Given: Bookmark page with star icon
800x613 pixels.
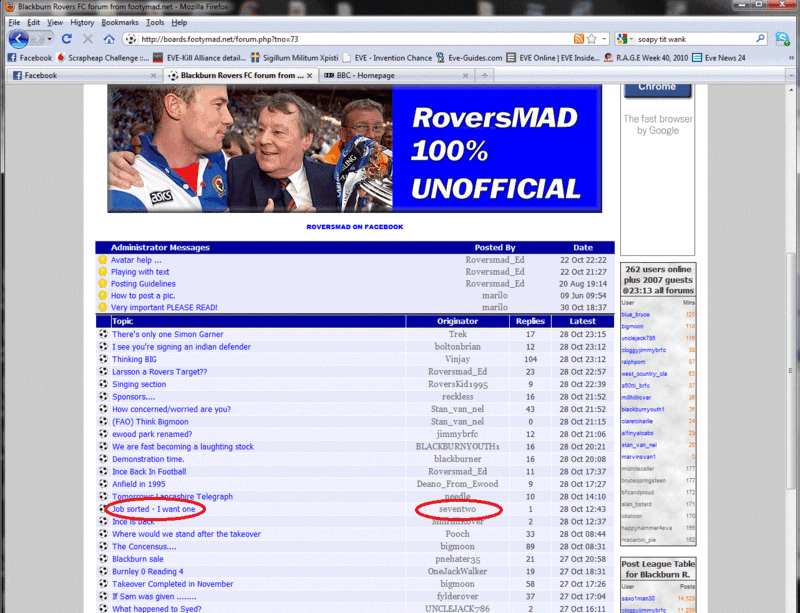Looking at the screenshot, I should tap(592, 39).
